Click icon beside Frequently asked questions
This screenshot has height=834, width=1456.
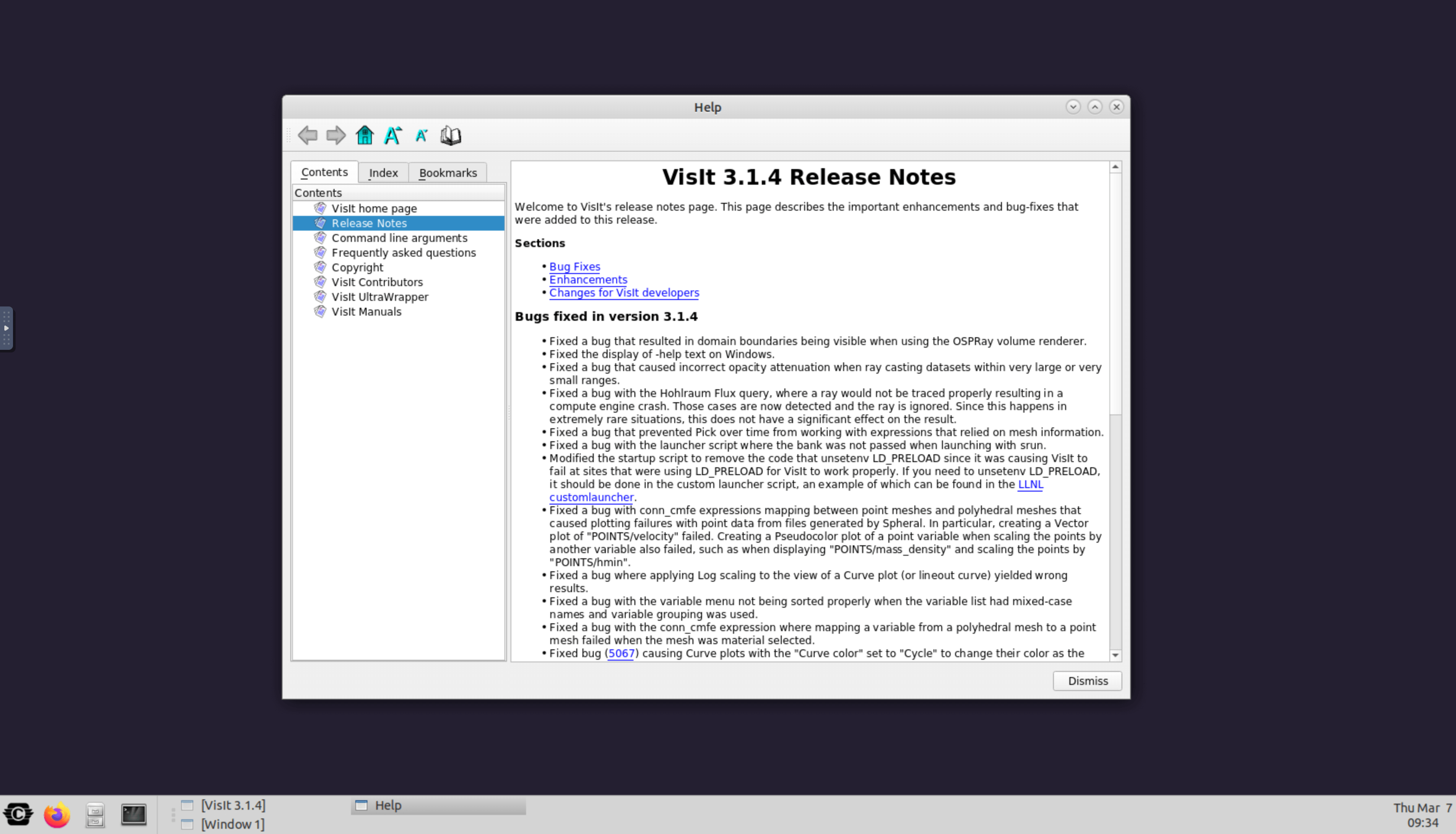[x=320, y=253]
